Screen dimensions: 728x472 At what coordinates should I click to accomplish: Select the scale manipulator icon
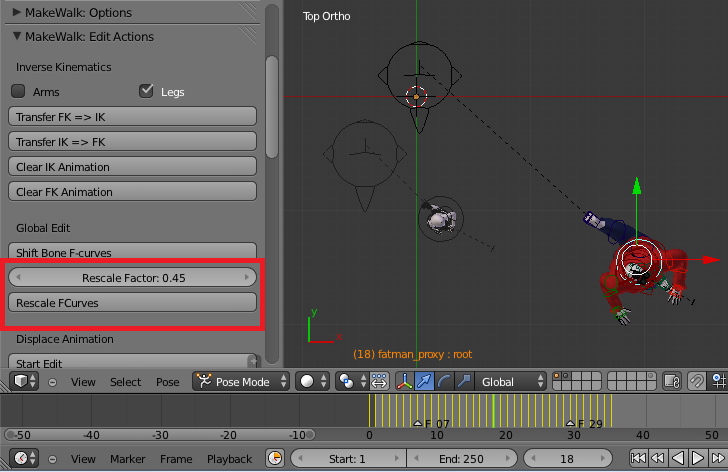tap(463, 381)
